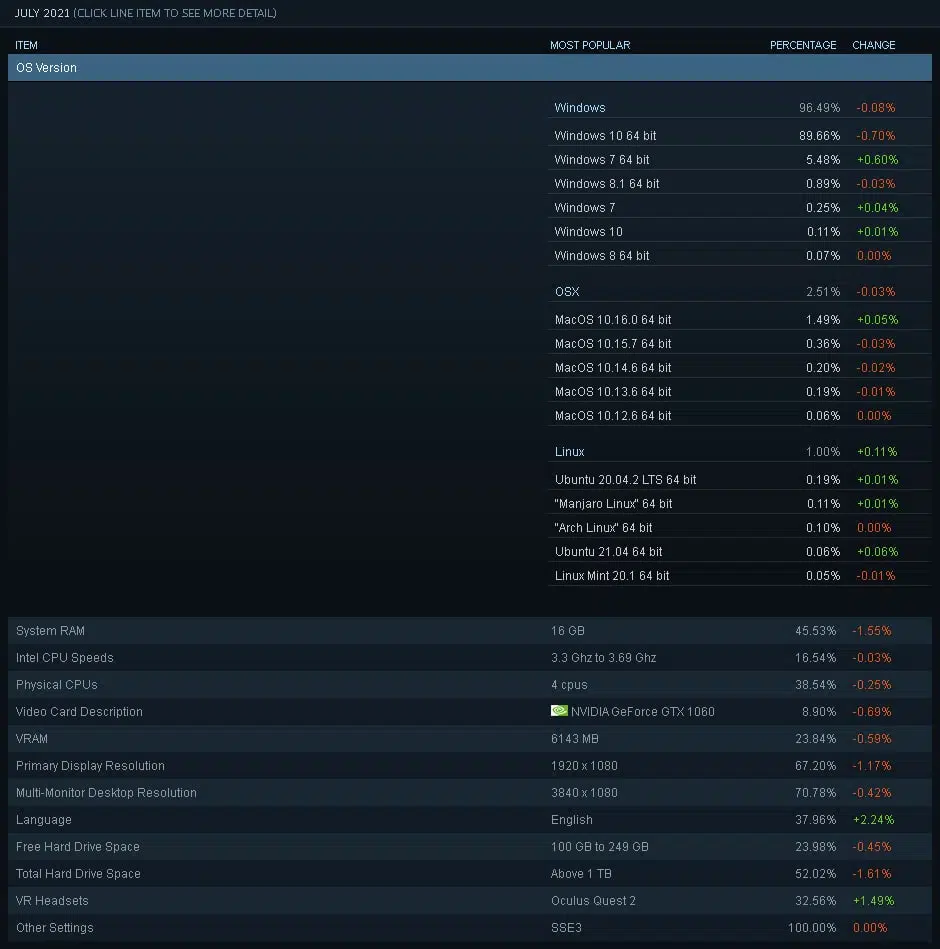This screenshot has height=949, width=940.
Task: Click Linux Mint 20.1 64 bit entry
Action: point(740,576)
